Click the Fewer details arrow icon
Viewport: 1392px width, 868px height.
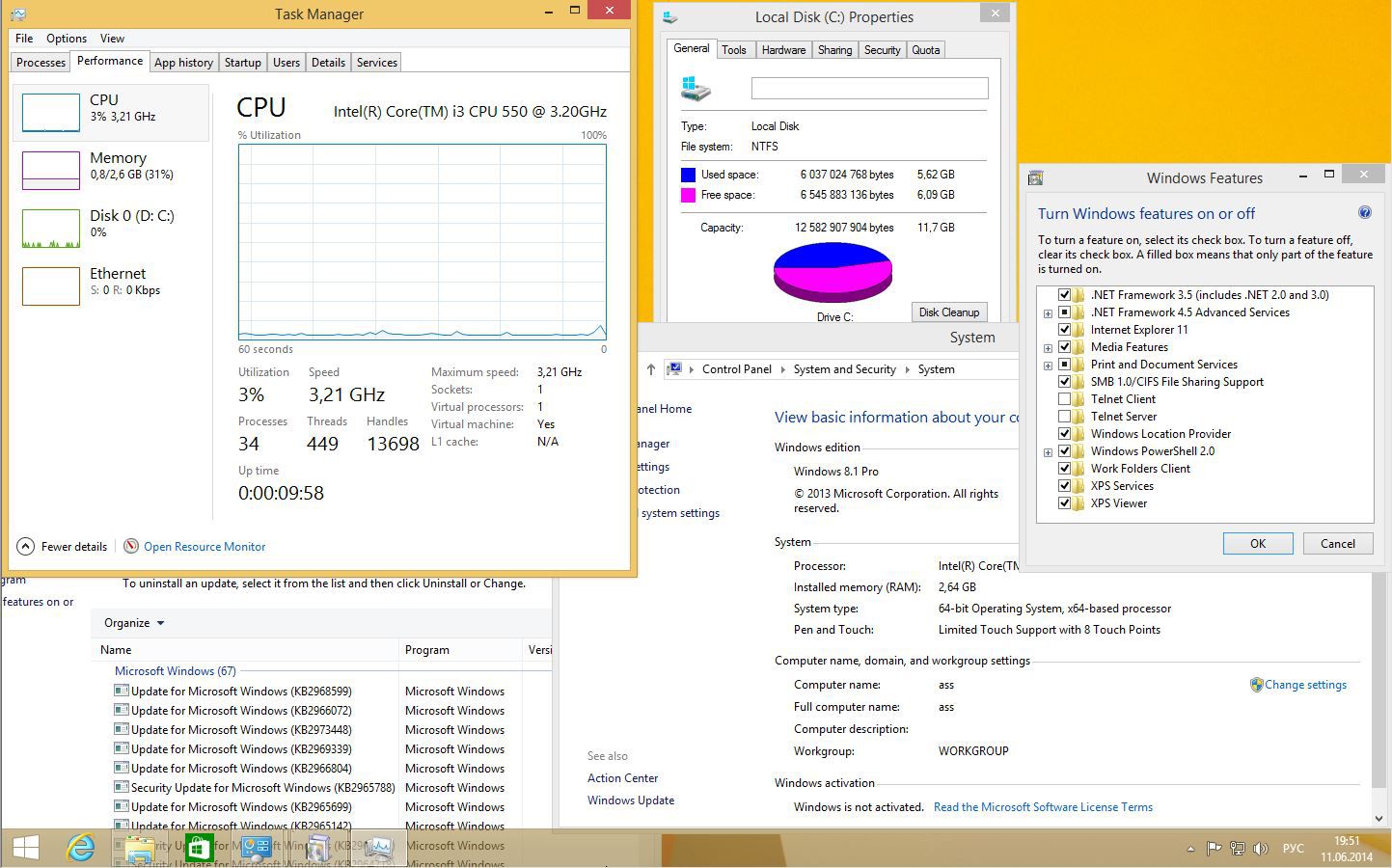[x=26, y=546]
